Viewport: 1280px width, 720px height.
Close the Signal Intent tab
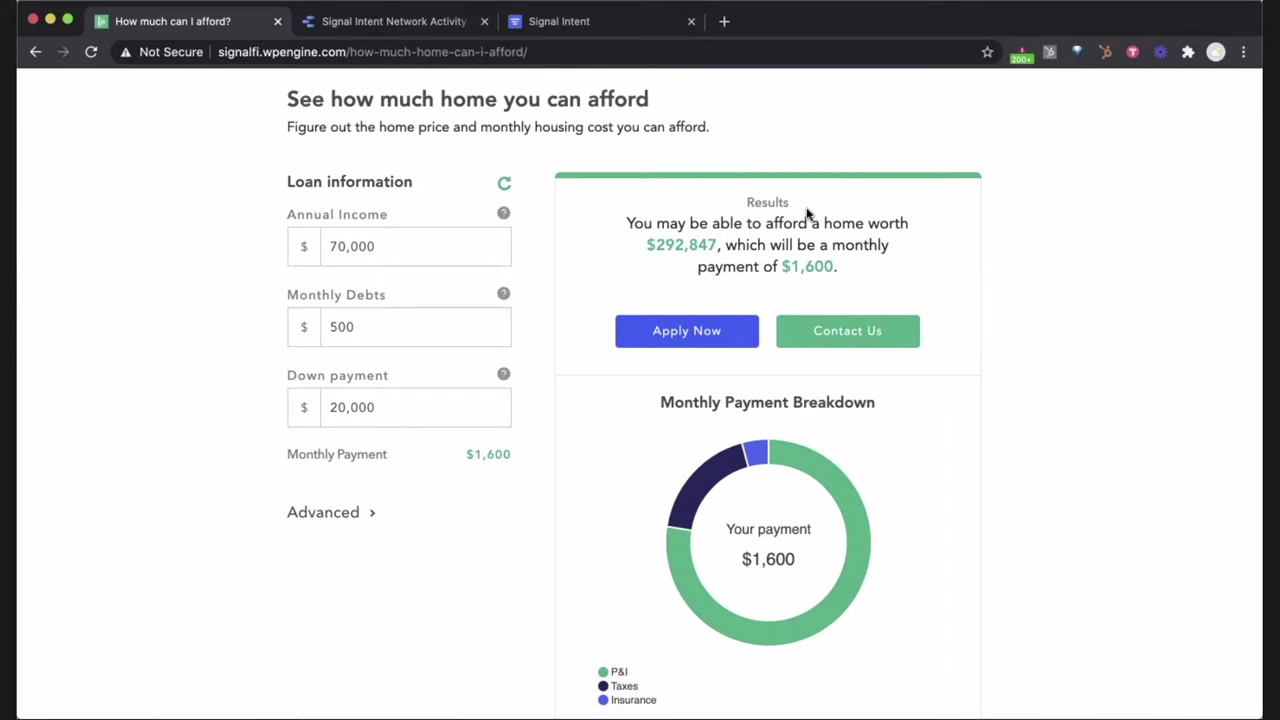pyautogui.click(x=691, y=21)
